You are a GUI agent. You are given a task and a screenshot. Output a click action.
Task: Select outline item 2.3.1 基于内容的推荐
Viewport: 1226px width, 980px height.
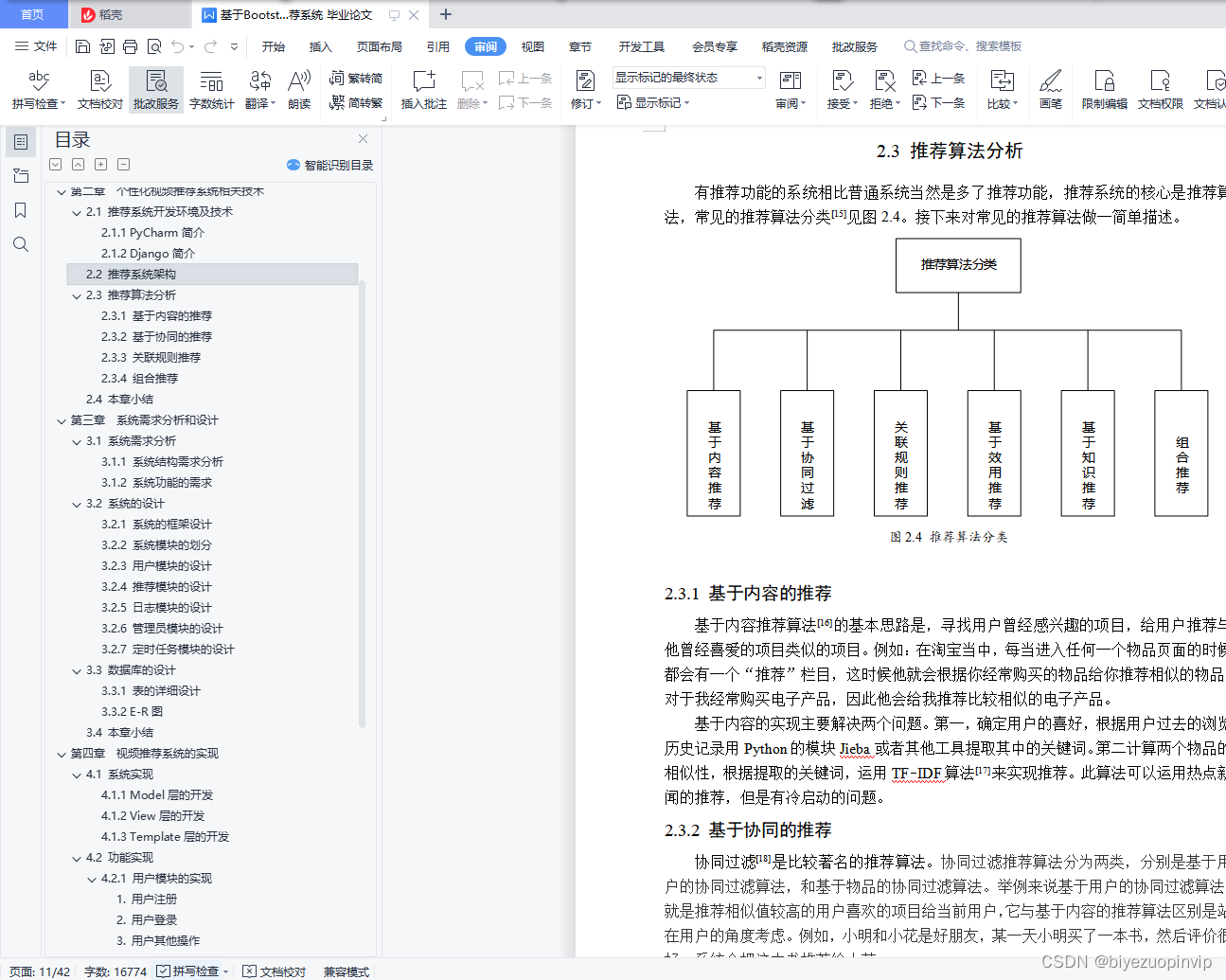157,316
